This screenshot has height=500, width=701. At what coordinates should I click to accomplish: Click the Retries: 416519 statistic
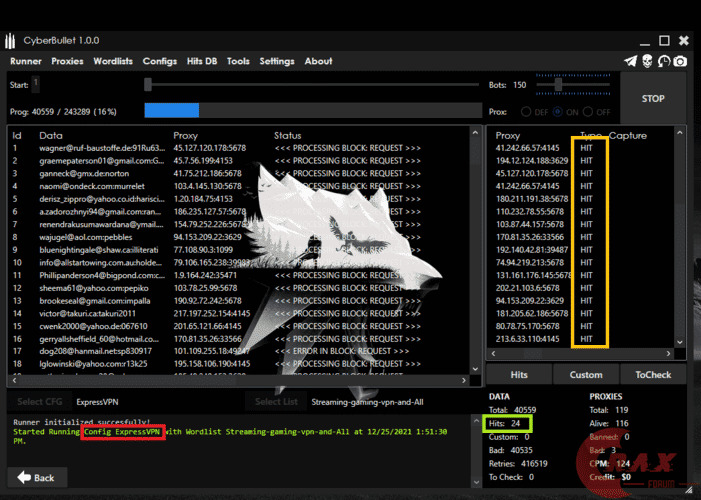pyautogui.click(x=518, y=463)
